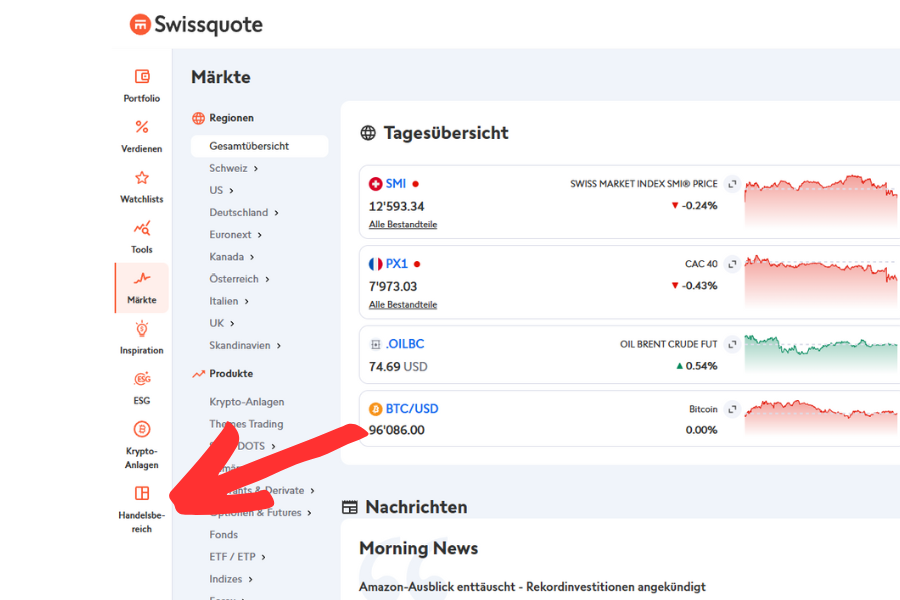Click the Morning News heading
This screenshot has width=900, height=600.
(418, 548)
